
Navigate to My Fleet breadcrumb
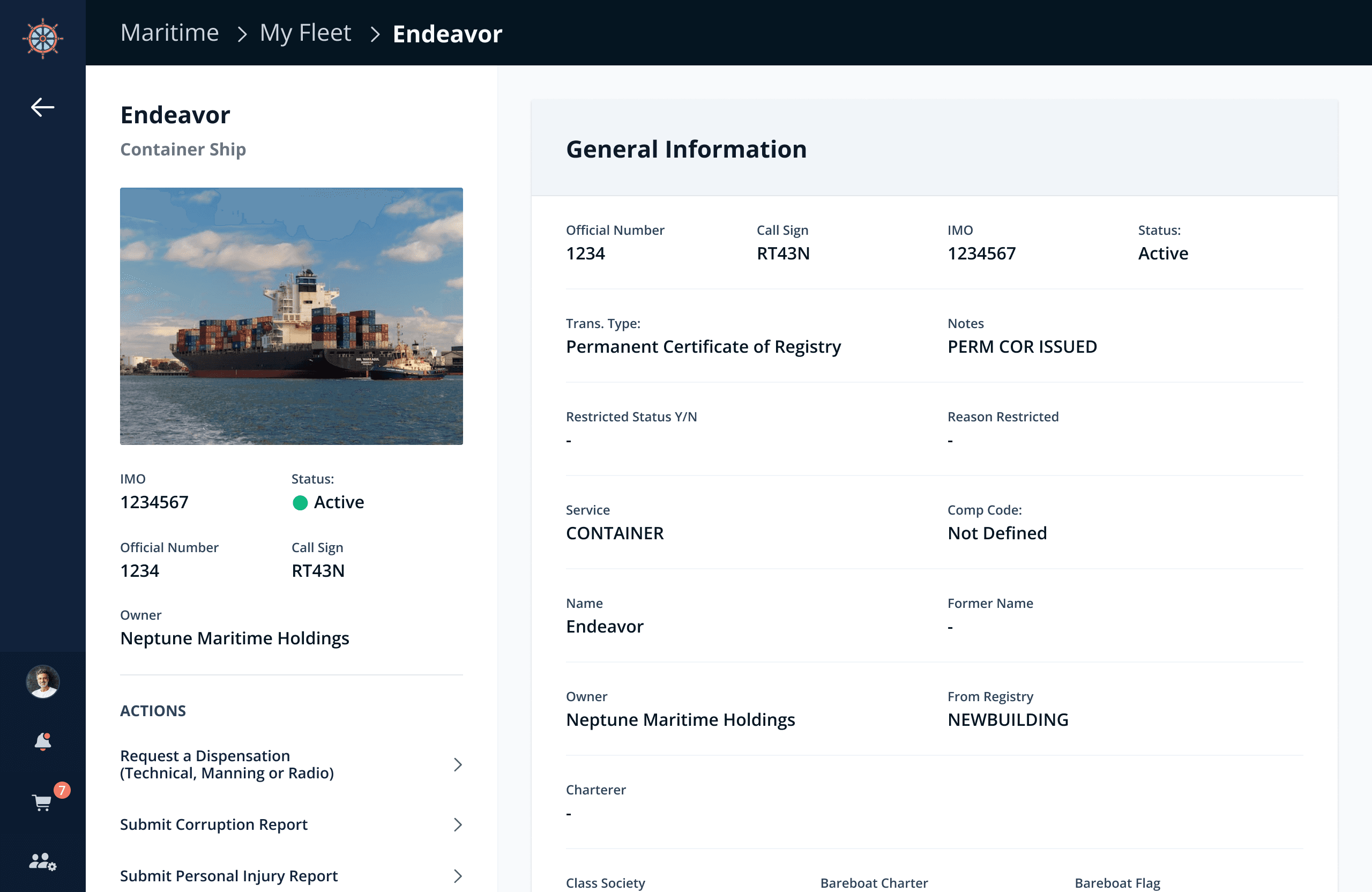point(305,33)
